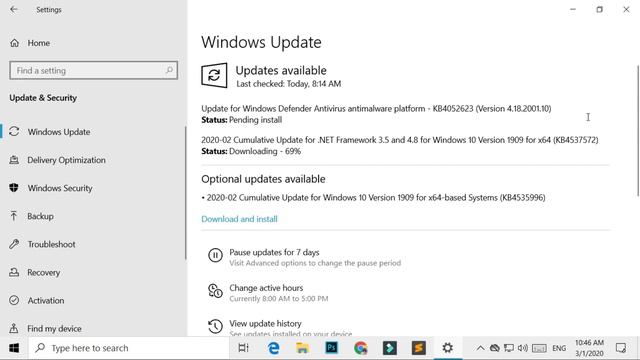
Task: Click the search magnifier in Find a setting
Action: click(169, 70)
